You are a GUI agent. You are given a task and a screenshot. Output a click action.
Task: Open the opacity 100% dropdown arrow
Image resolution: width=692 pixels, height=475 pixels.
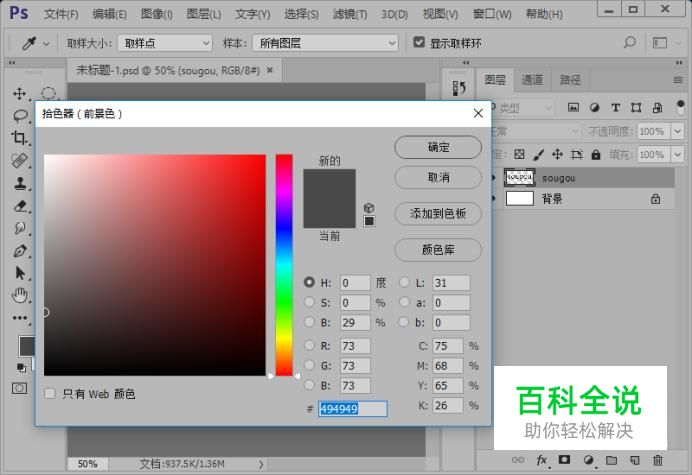click(x=677, y=131)
